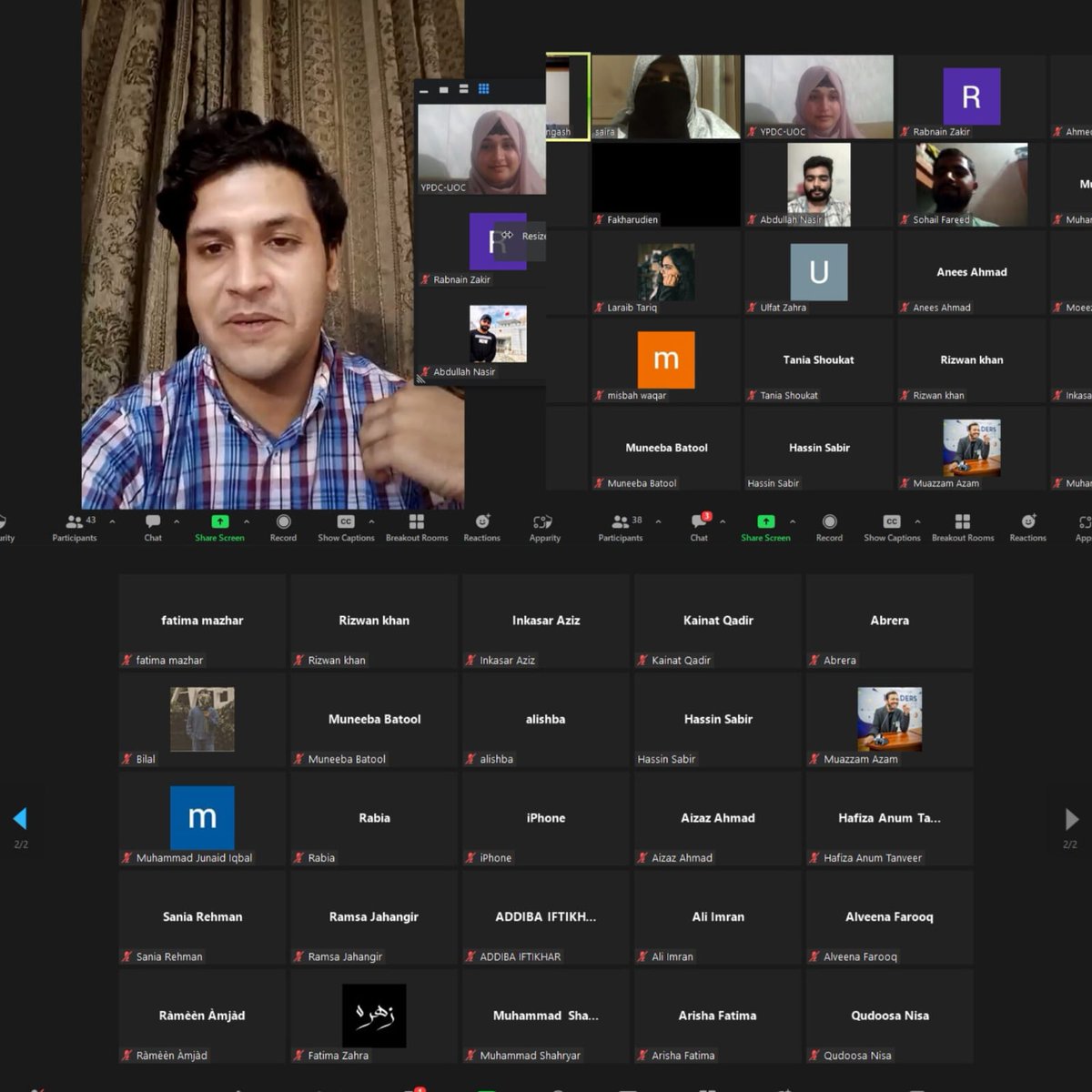Click the Fakharudien black video tile
Viewport: 1092px width, 1092px height.
(x=666, y=184)
